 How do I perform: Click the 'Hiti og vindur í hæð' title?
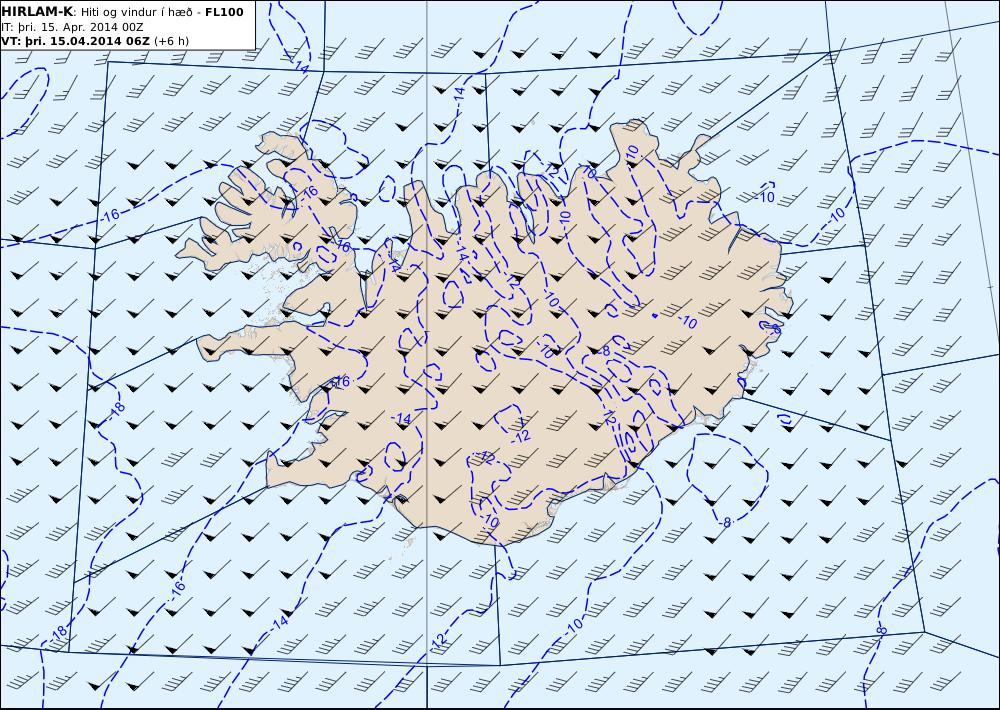136,13
